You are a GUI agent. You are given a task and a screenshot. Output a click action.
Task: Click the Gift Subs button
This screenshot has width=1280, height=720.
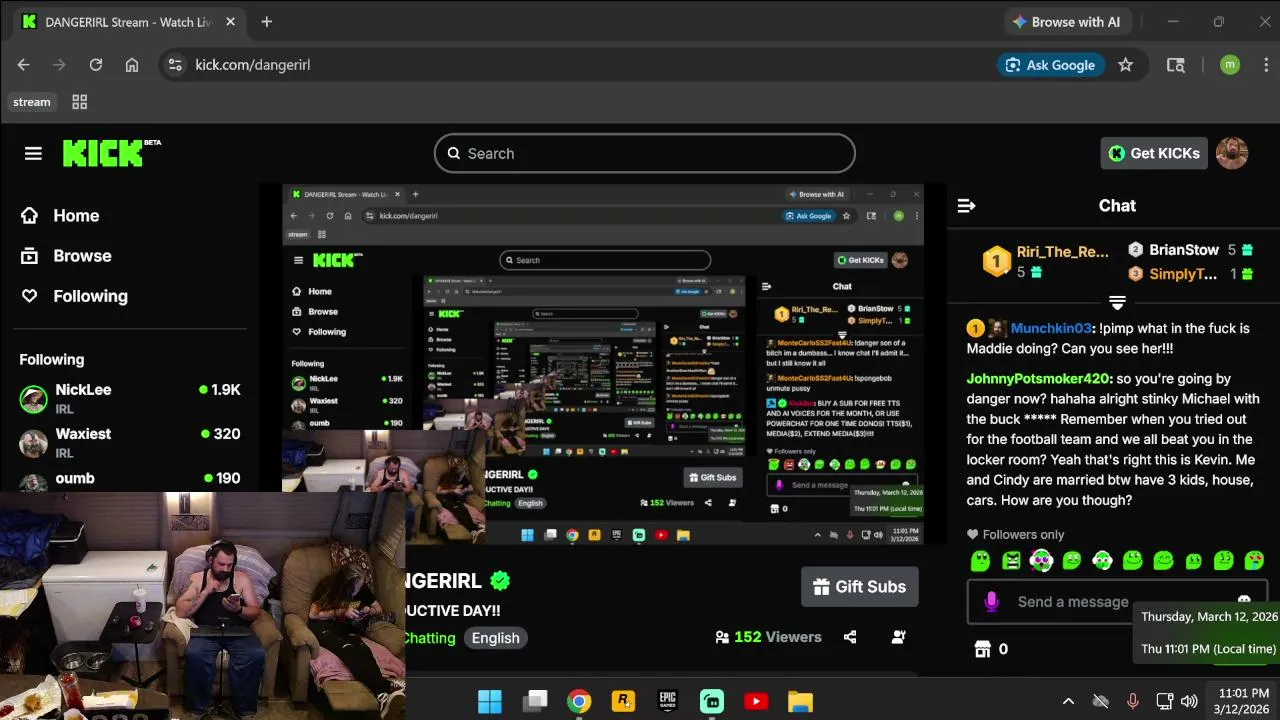pyautogui.click(x=859, y=587)
